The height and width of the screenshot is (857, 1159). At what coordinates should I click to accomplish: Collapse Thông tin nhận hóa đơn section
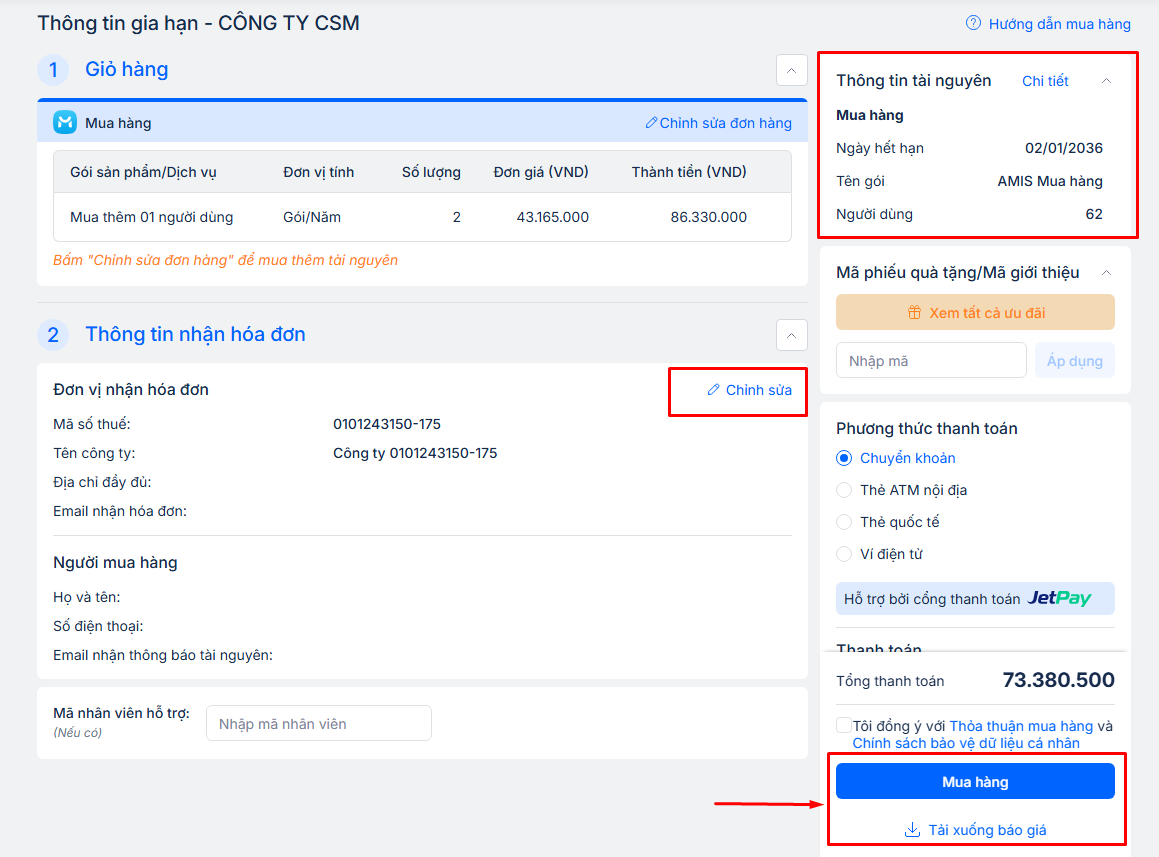[791, 335]
